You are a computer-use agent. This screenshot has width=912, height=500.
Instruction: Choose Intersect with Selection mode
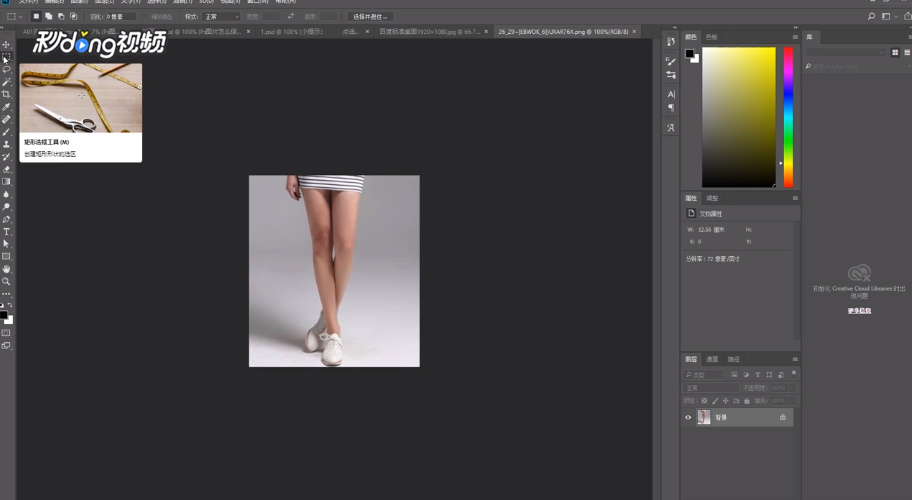pyautogui.click(x=74, y=16)
